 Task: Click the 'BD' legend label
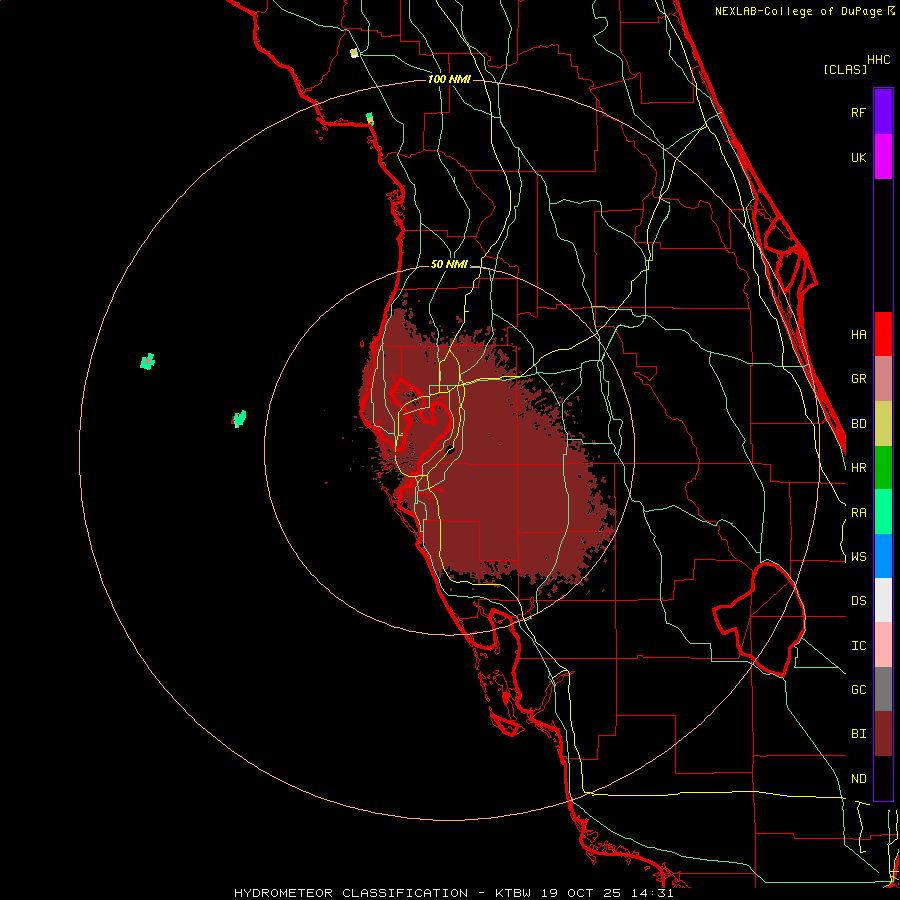click(858, 424)
